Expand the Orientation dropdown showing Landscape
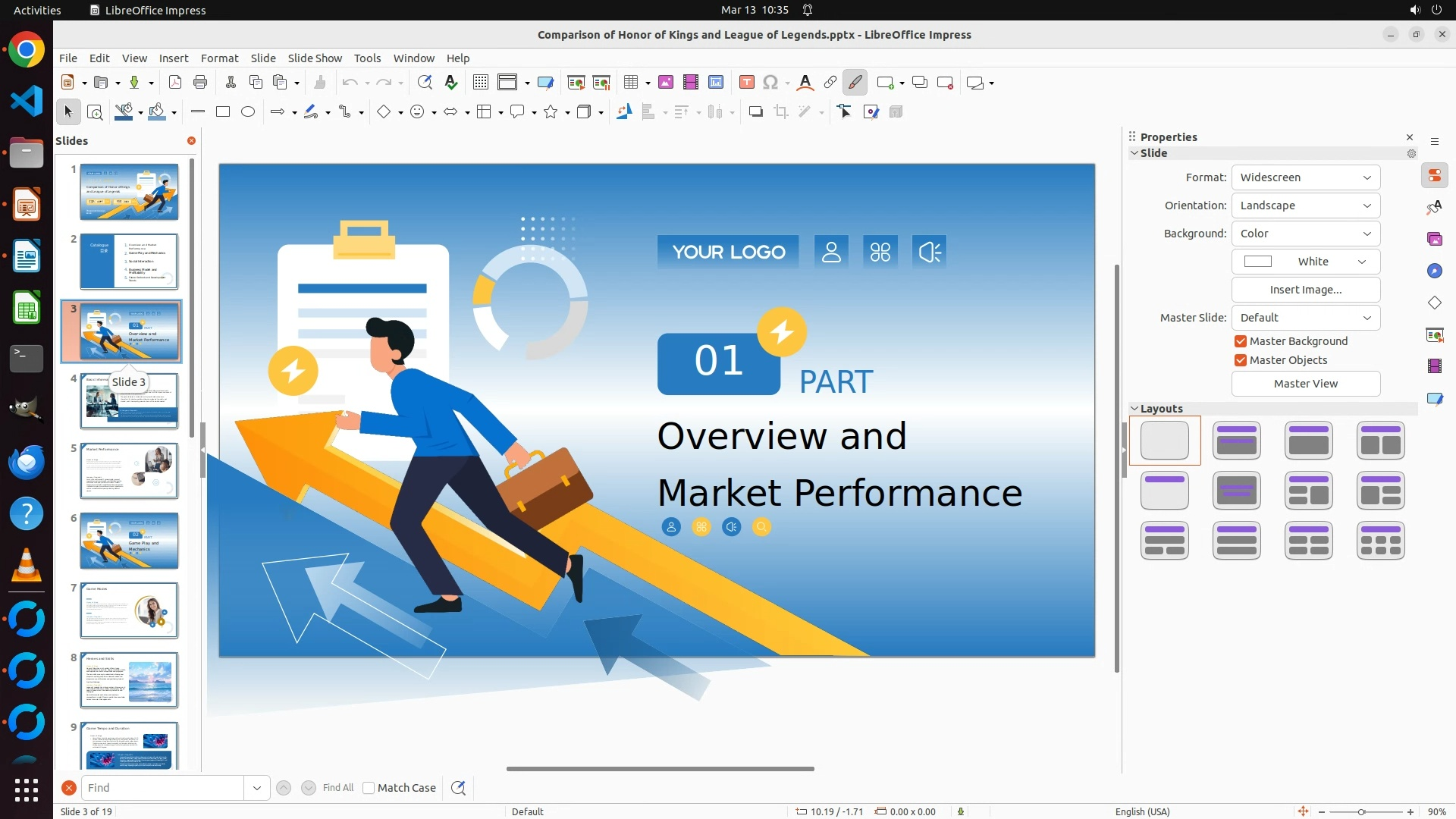 click(1305, 206)
